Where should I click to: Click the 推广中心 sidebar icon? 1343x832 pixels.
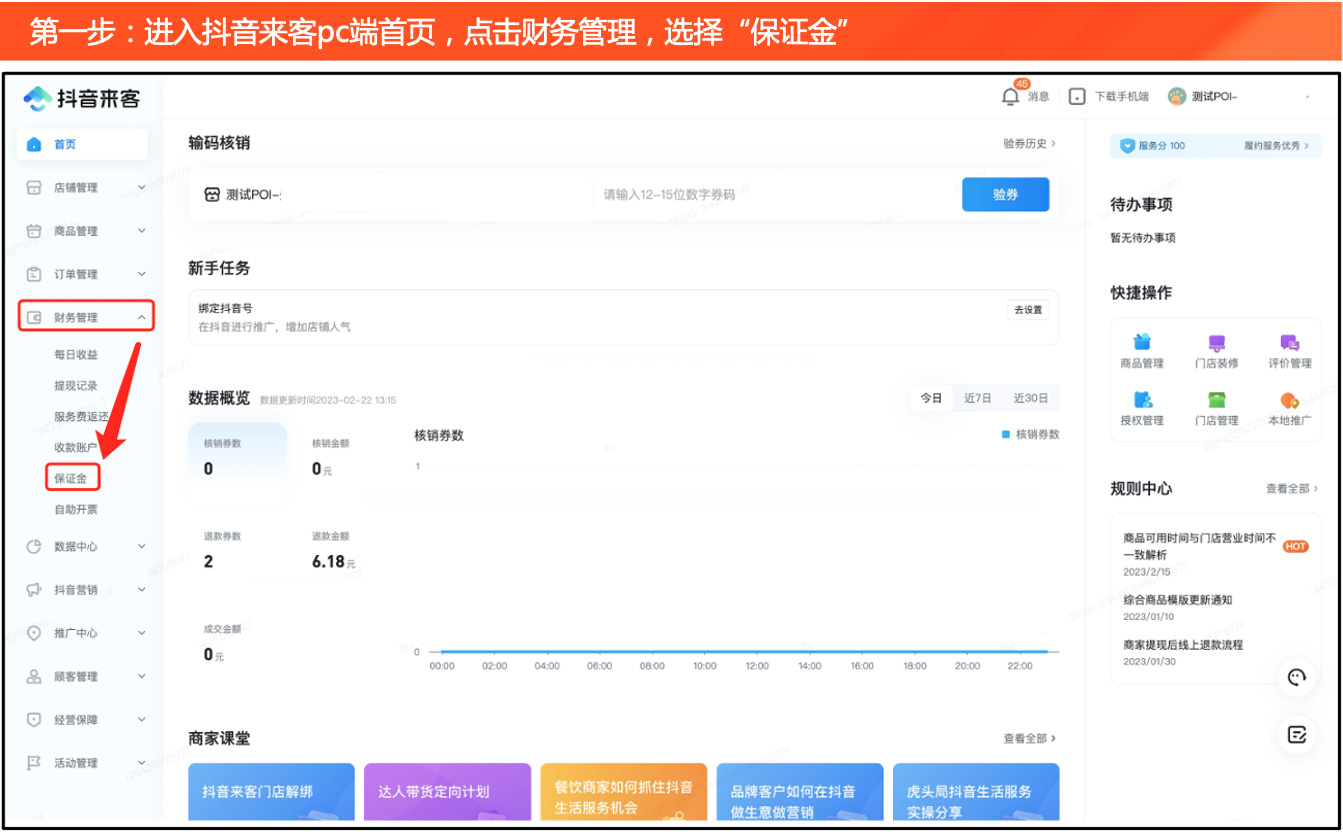[x=34, y=633]
